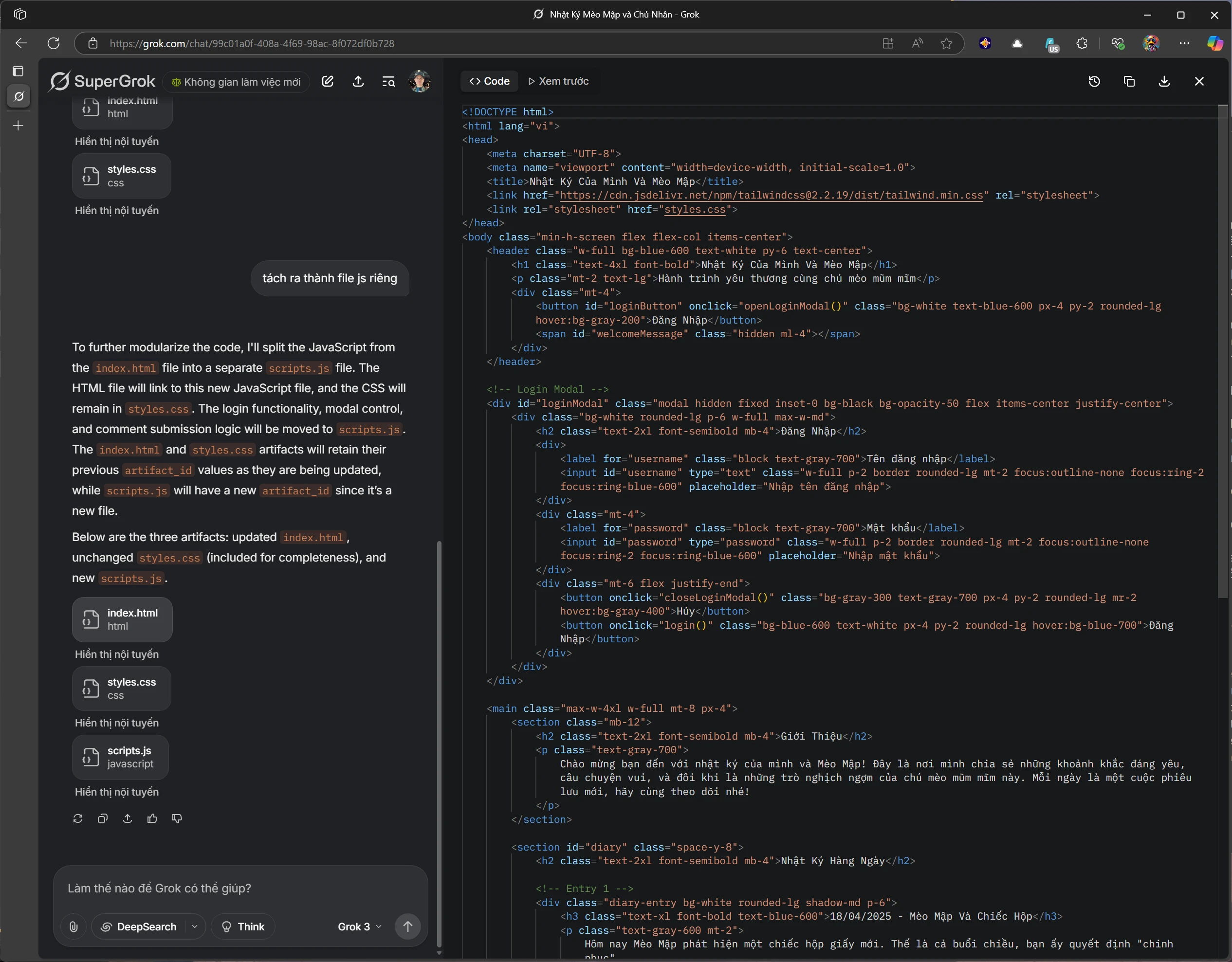1232x962 pixels.
Task: Open Không gian làm việc mới workspace
Action: (x=237, y=82)
